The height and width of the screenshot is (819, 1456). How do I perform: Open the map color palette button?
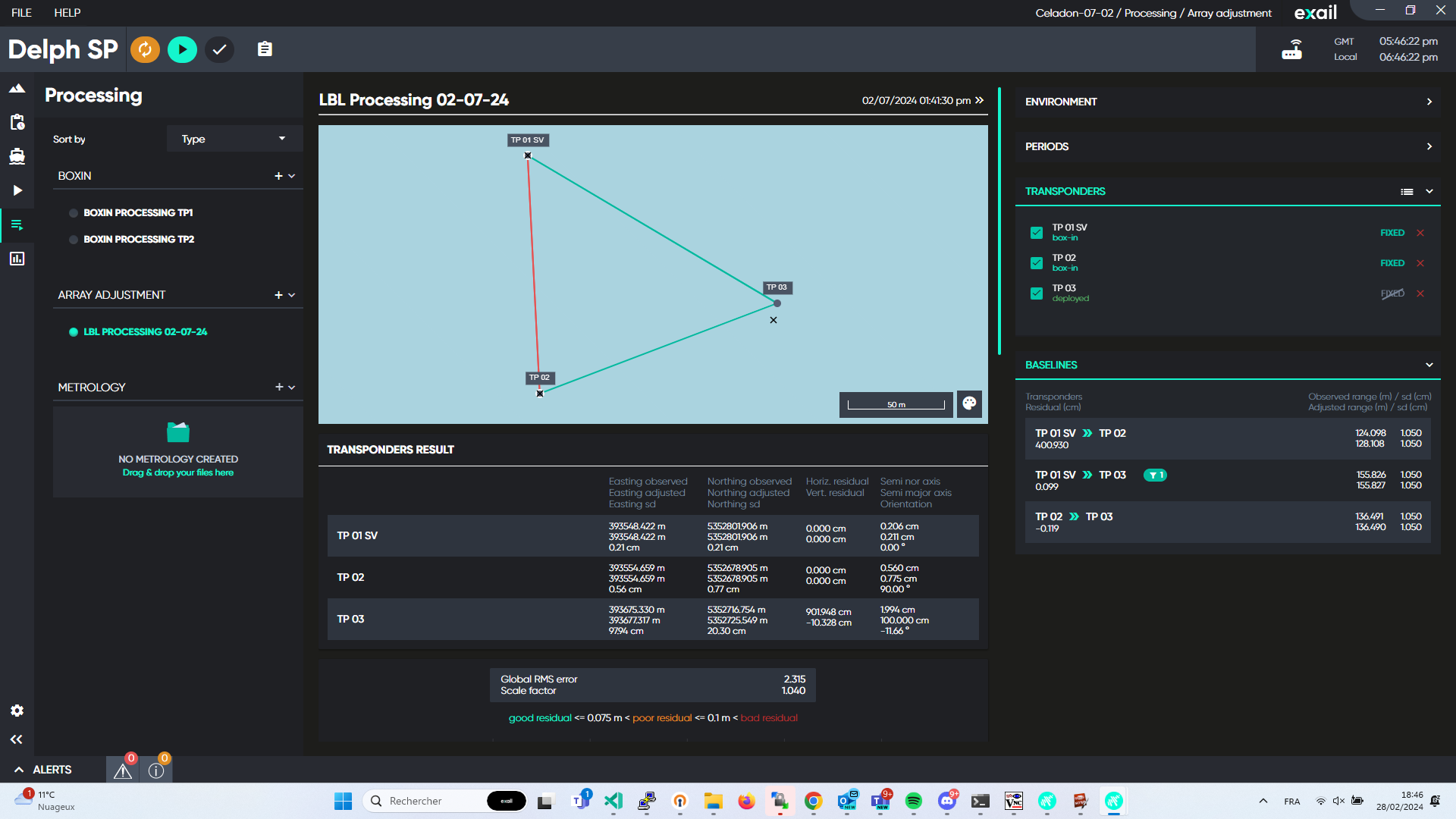point(969,403)
